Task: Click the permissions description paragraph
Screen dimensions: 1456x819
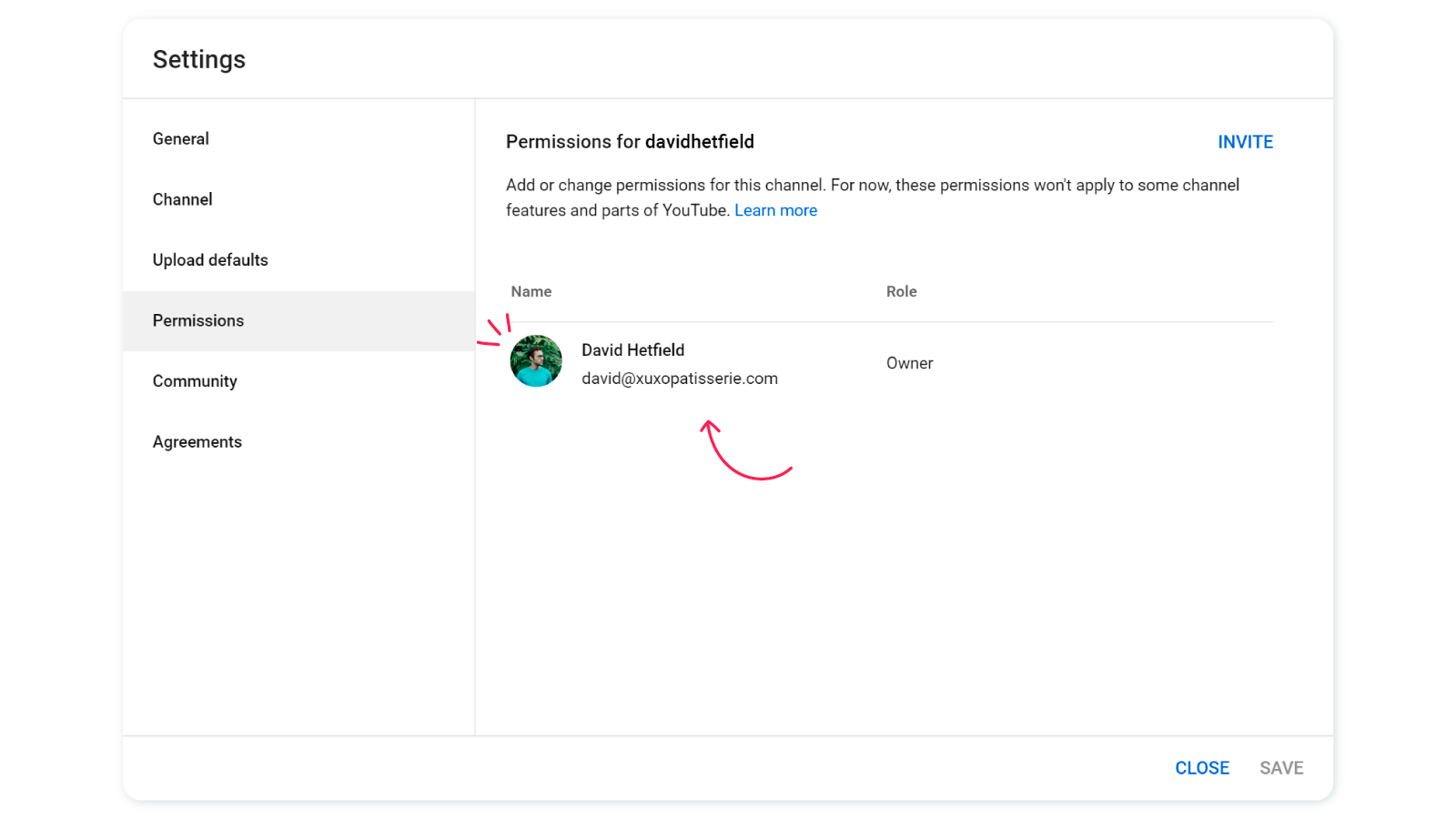Action: [873, 197]
